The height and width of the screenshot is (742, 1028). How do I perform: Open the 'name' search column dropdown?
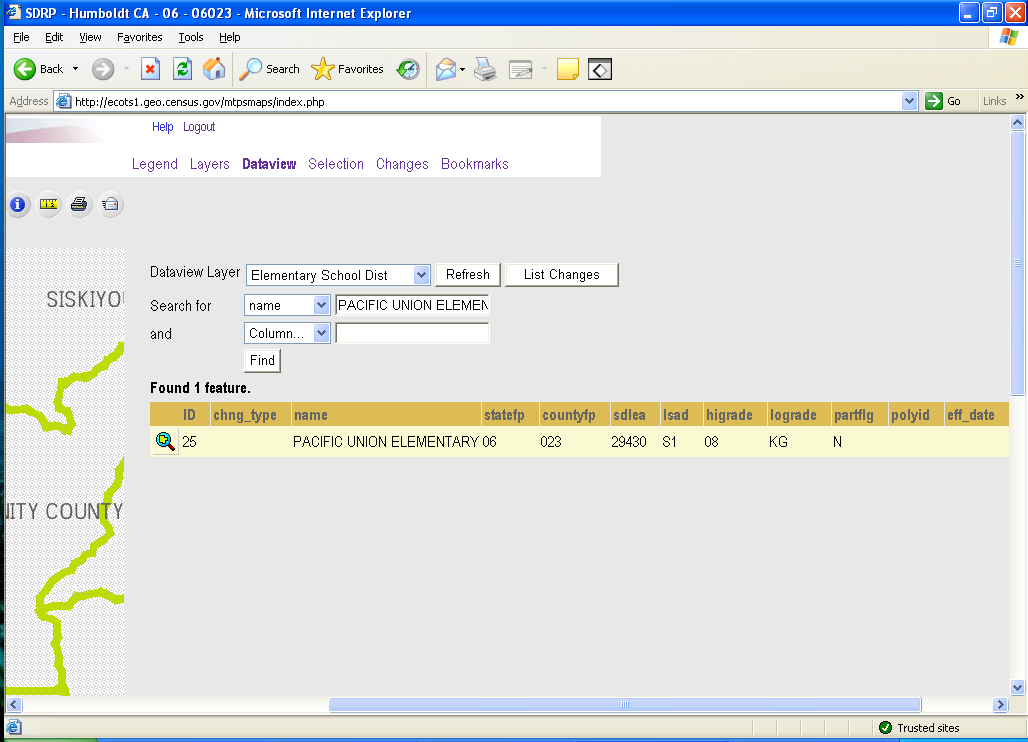coord(321,305)
